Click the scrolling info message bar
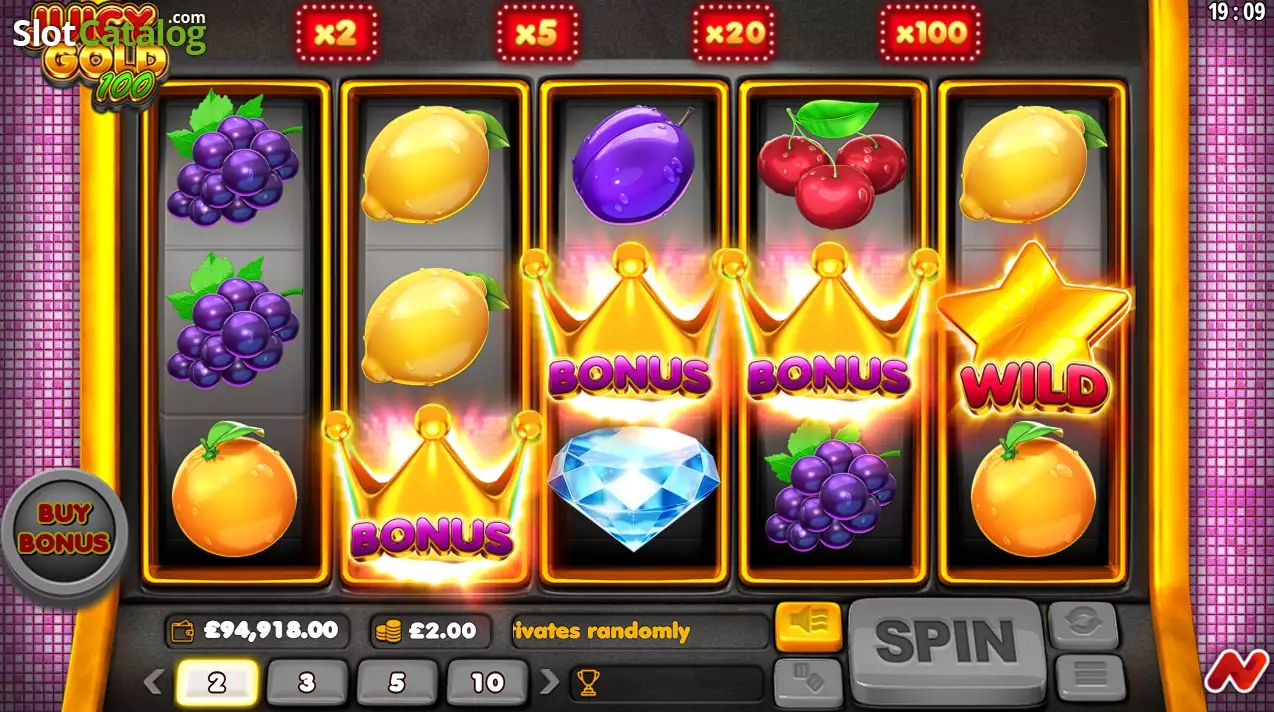Image resolution: width=1274 pixels, height=712 pixels. pos(640,631)
